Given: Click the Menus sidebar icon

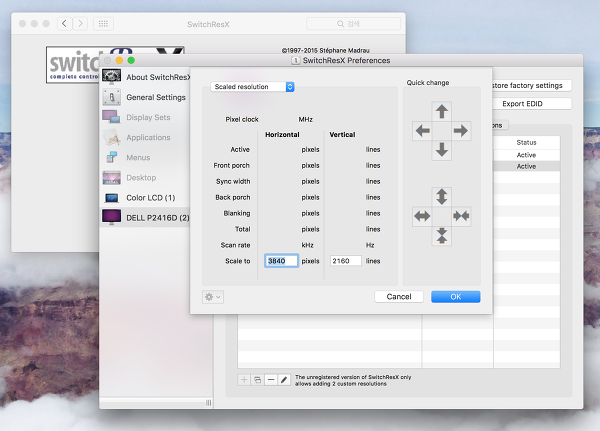Looking at the screenshot, I should (111, 157).
